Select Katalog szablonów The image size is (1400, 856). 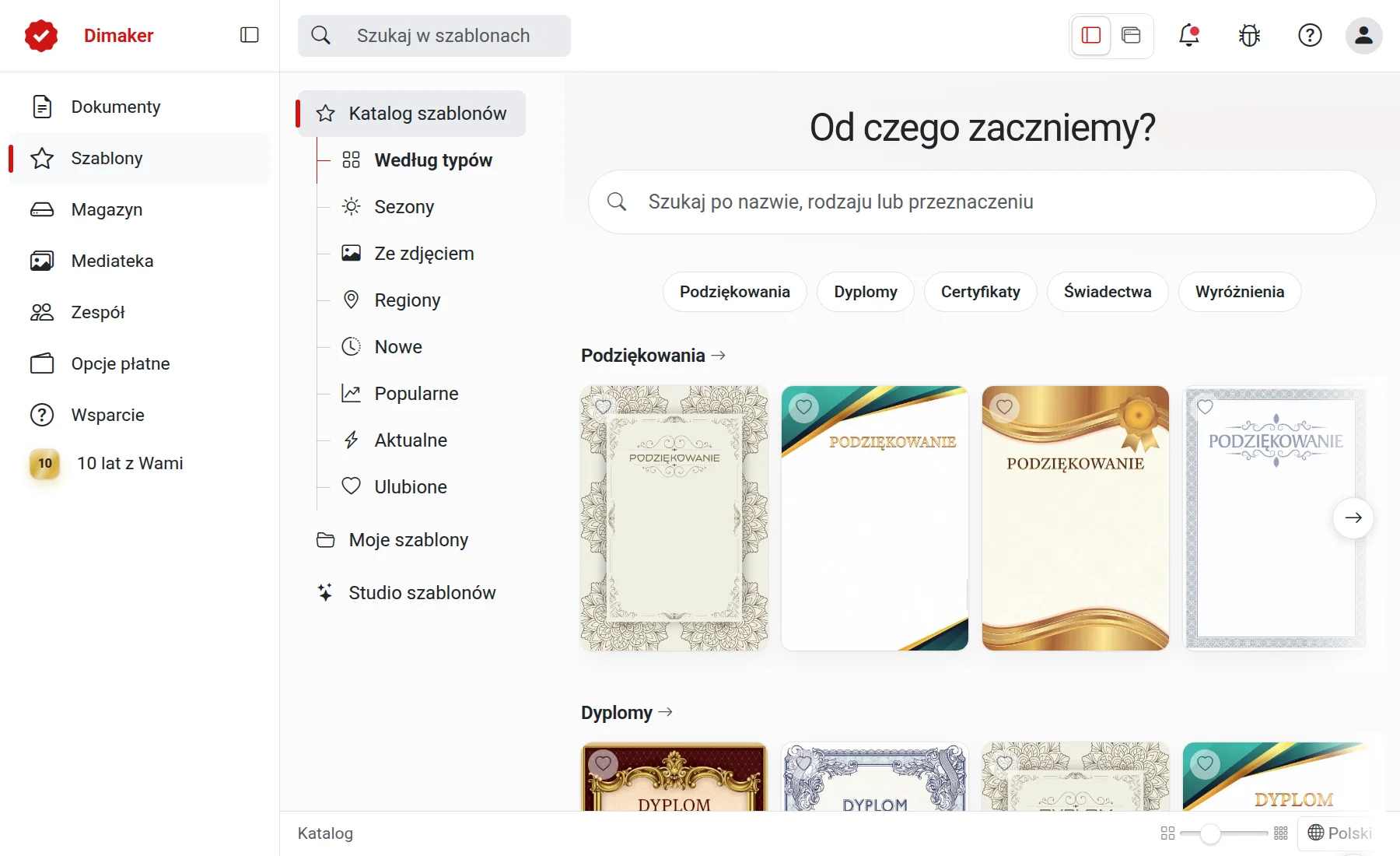tap(411, 114)
